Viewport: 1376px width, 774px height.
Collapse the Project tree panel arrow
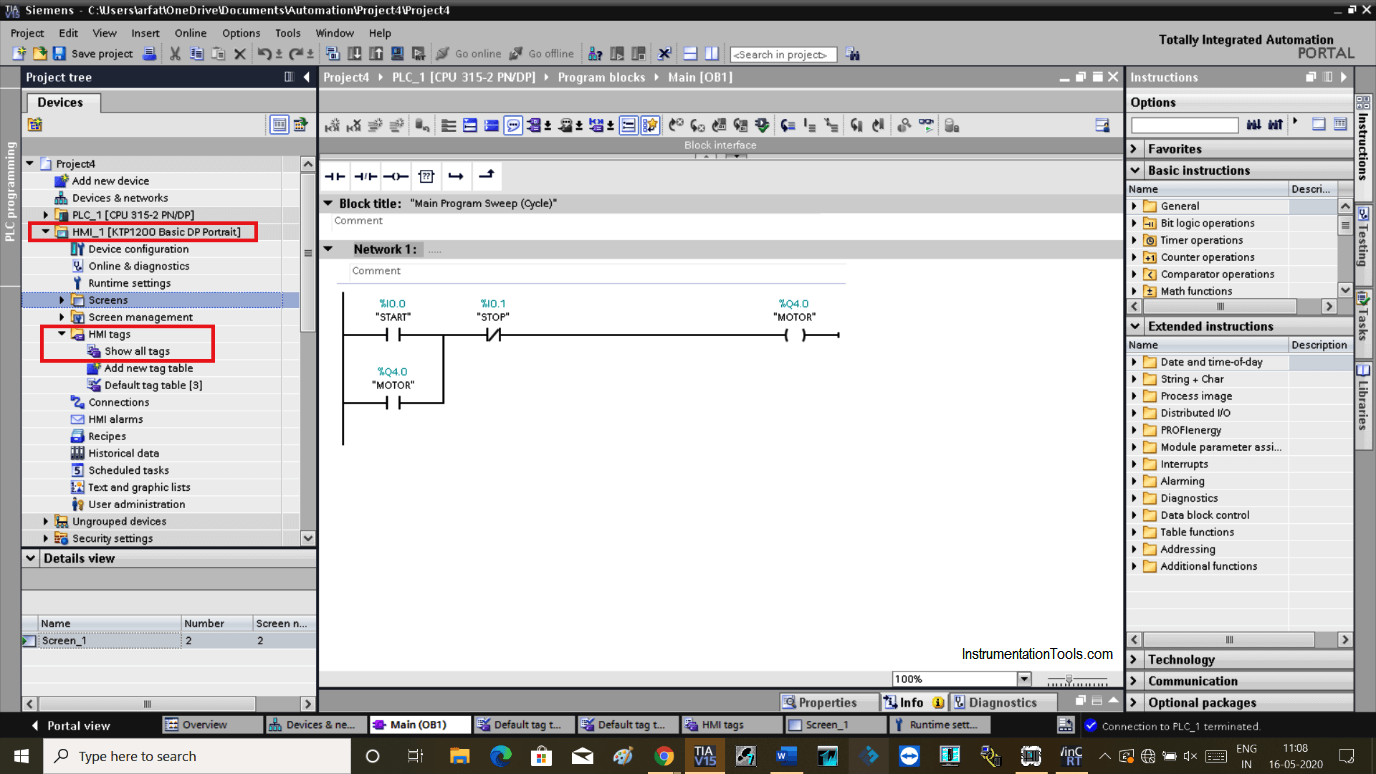click(x=308, y=77)
